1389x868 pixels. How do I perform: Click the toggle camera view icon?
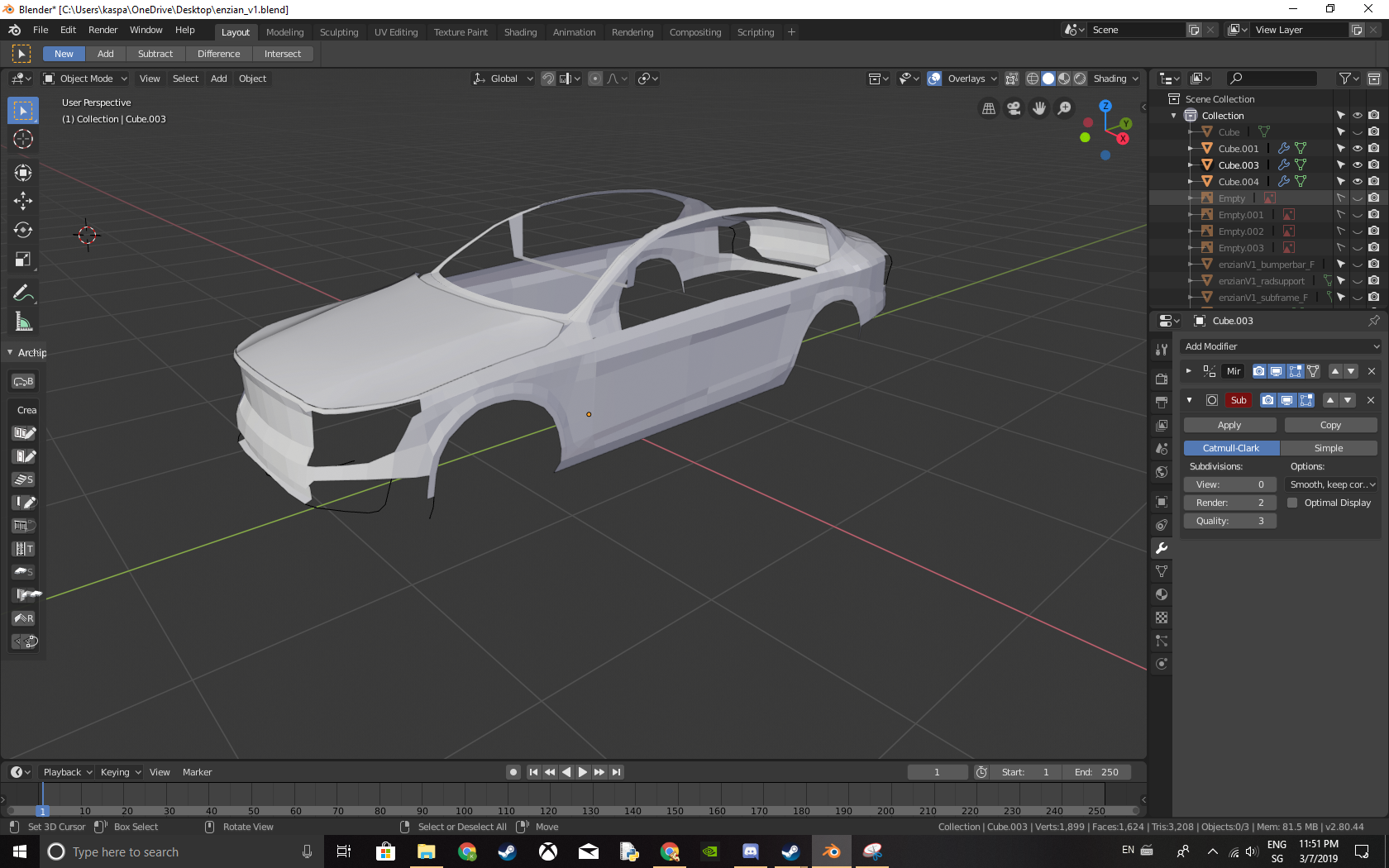point(1014,108)
